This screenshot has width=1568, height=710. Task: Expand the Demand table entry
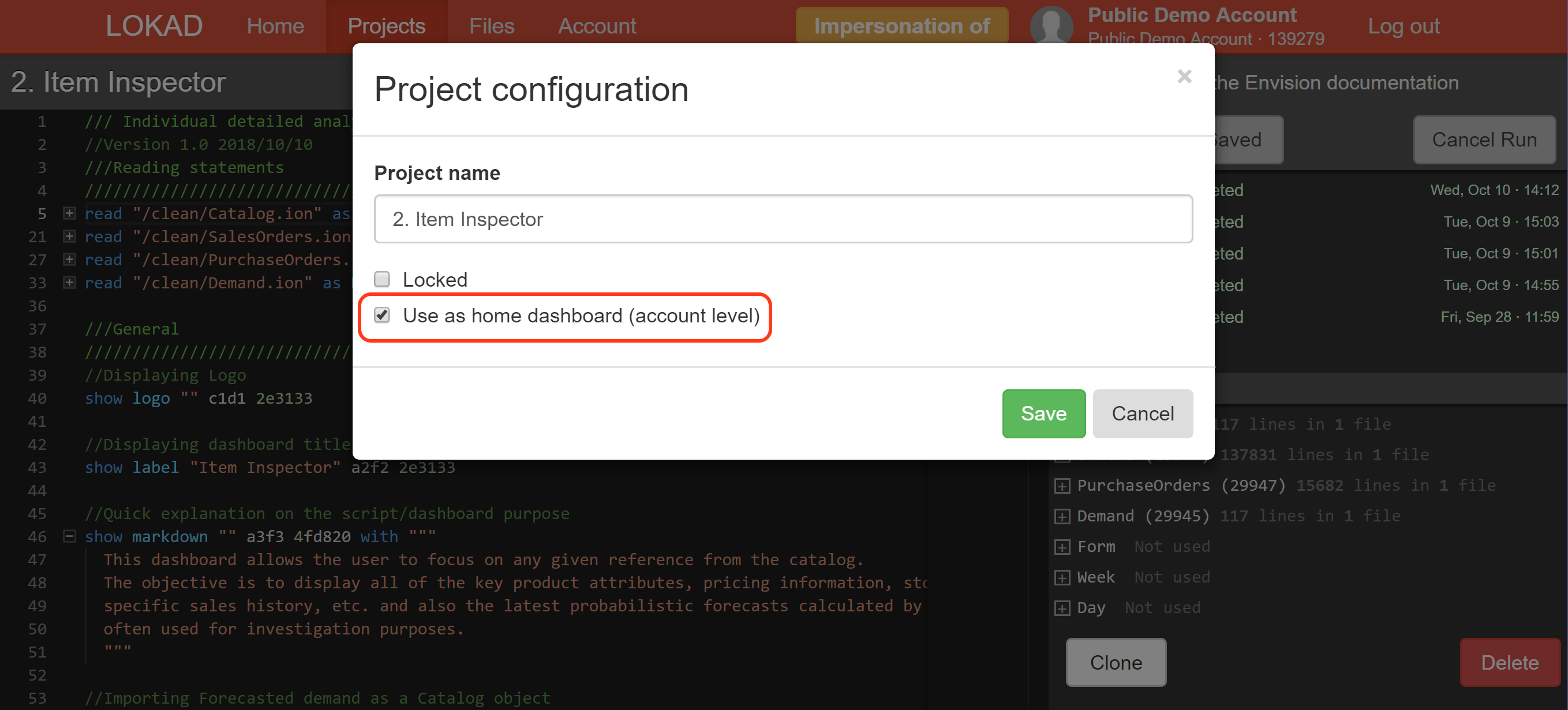coord(1062,516)
